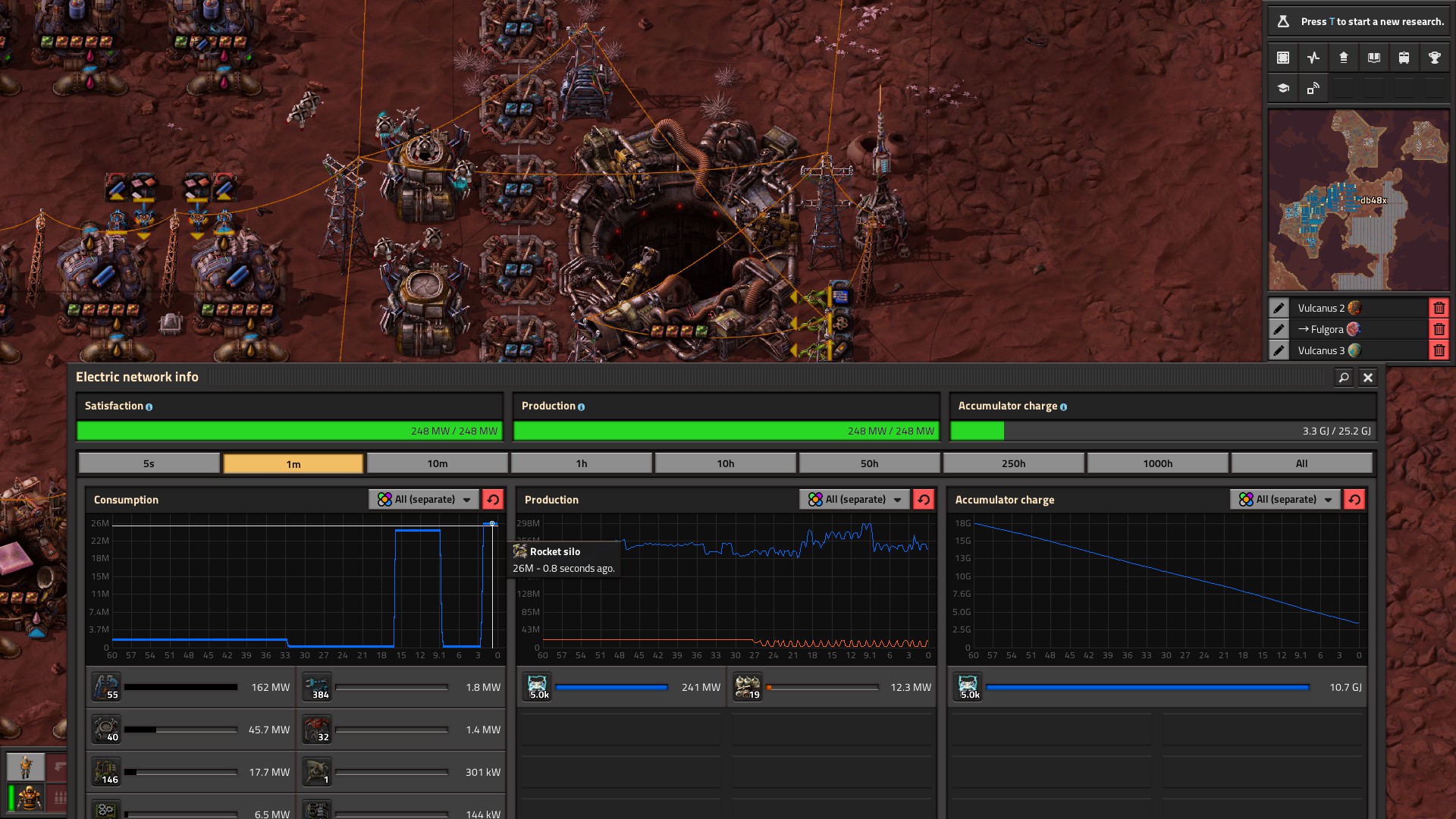
Task: Expand Accumulator charge 'All (separate)' dropdown
Action: (x=1285, y=500)
